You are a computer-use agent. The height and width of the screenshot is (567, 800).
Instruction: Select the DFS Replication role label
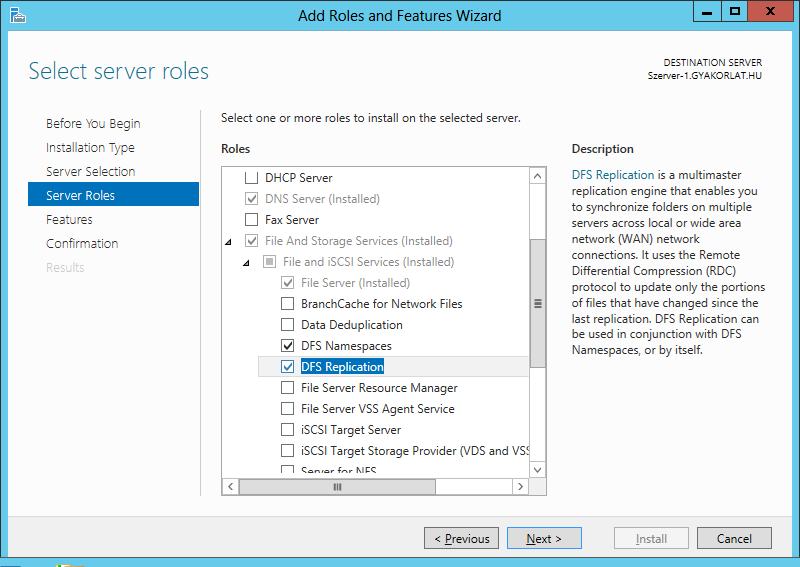click(342, 366)
